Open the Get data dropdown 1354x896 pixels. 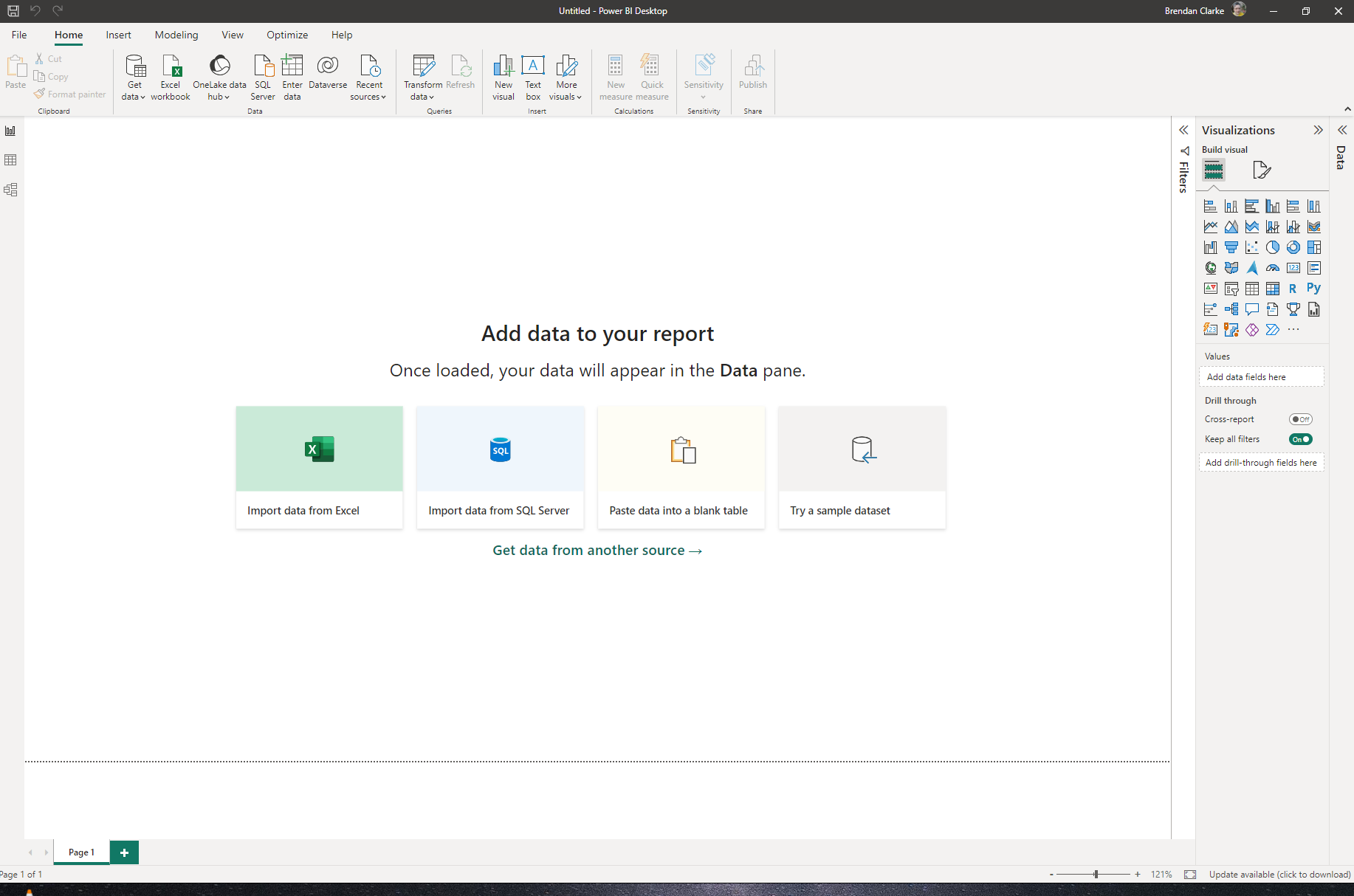(x=134, y=77)
